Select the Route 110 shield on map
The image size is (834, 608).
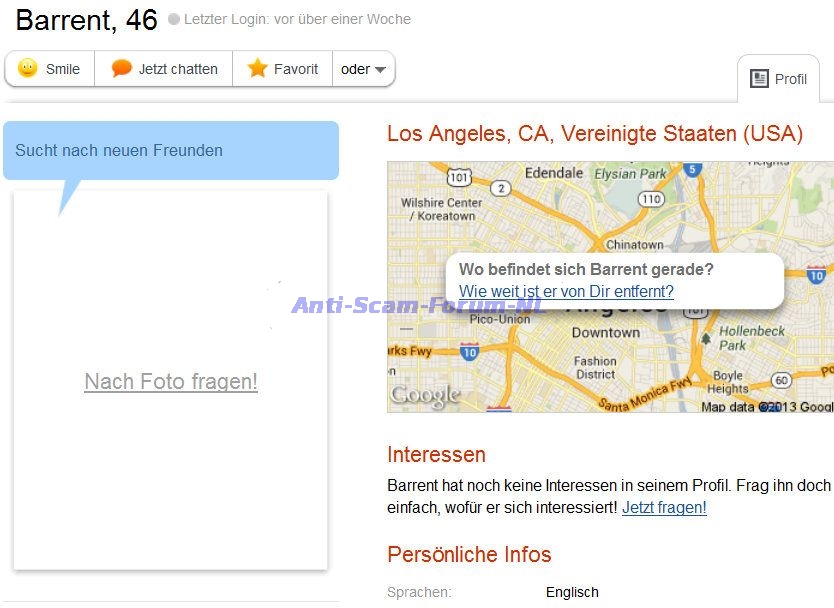pyautogui.click(x=651, y=199)
